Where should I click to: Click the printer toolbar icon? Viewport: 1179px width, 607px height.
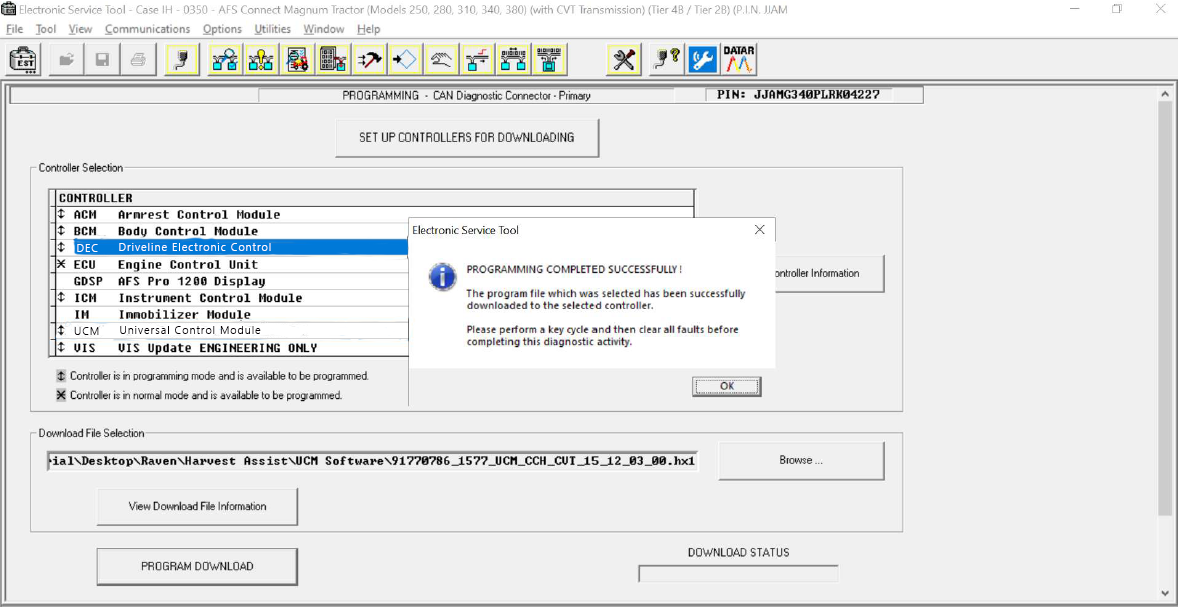[x=138, y=59]
